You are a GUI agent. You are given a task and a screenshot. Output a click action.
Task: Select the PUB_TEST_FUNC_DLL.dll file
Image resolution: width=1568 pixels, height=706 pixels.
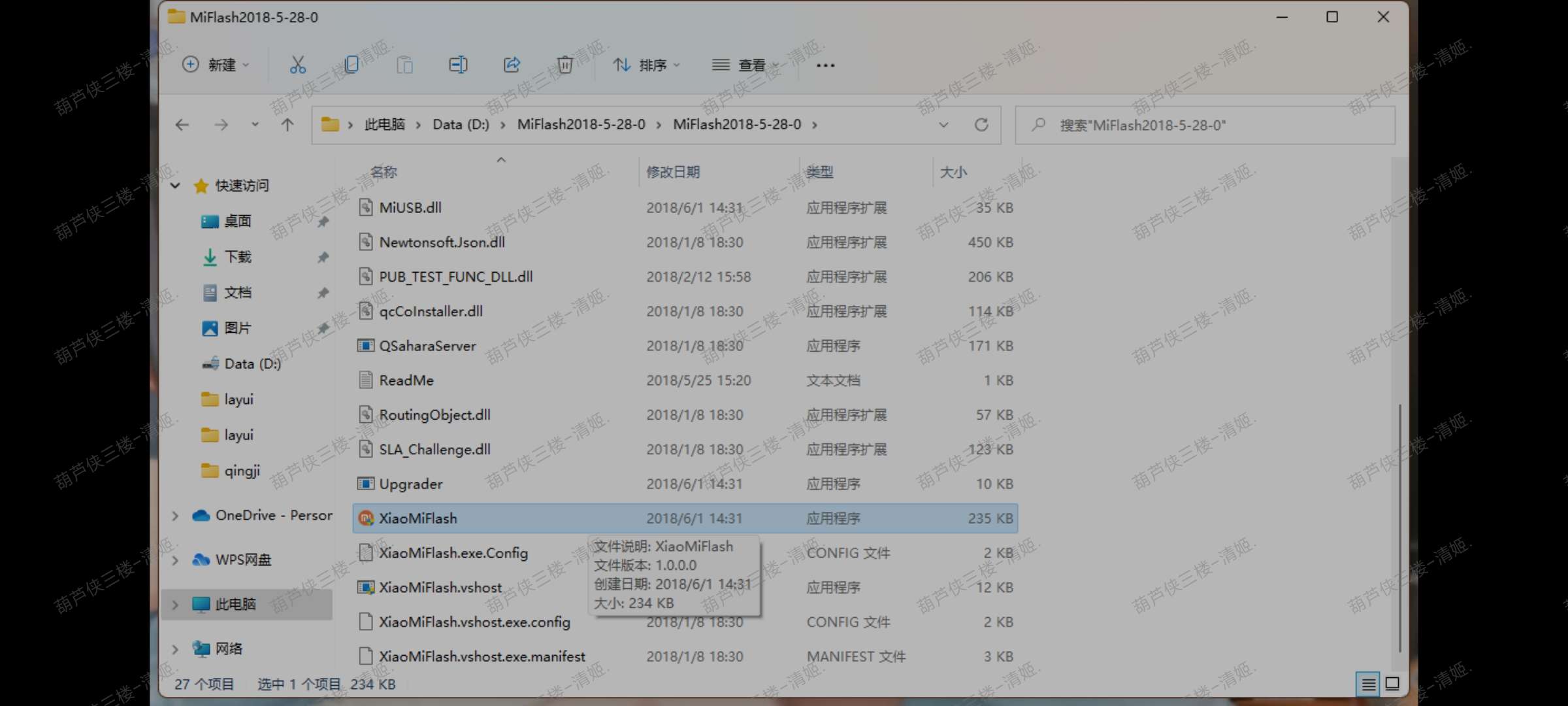tap(685, 277)
